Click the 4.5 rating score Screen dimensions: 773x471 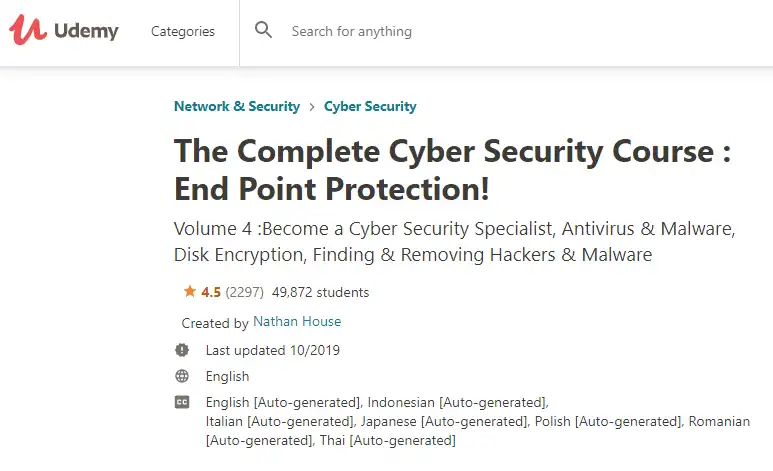pyautogui.click(x=211, y=292)
